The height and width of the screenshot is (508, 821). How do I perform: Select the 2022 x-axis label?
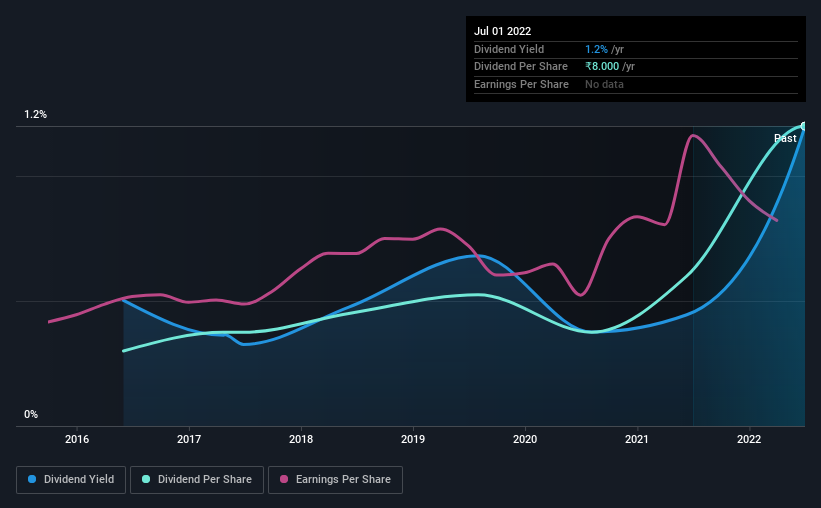pyautogui.click(x=749, y=439)
